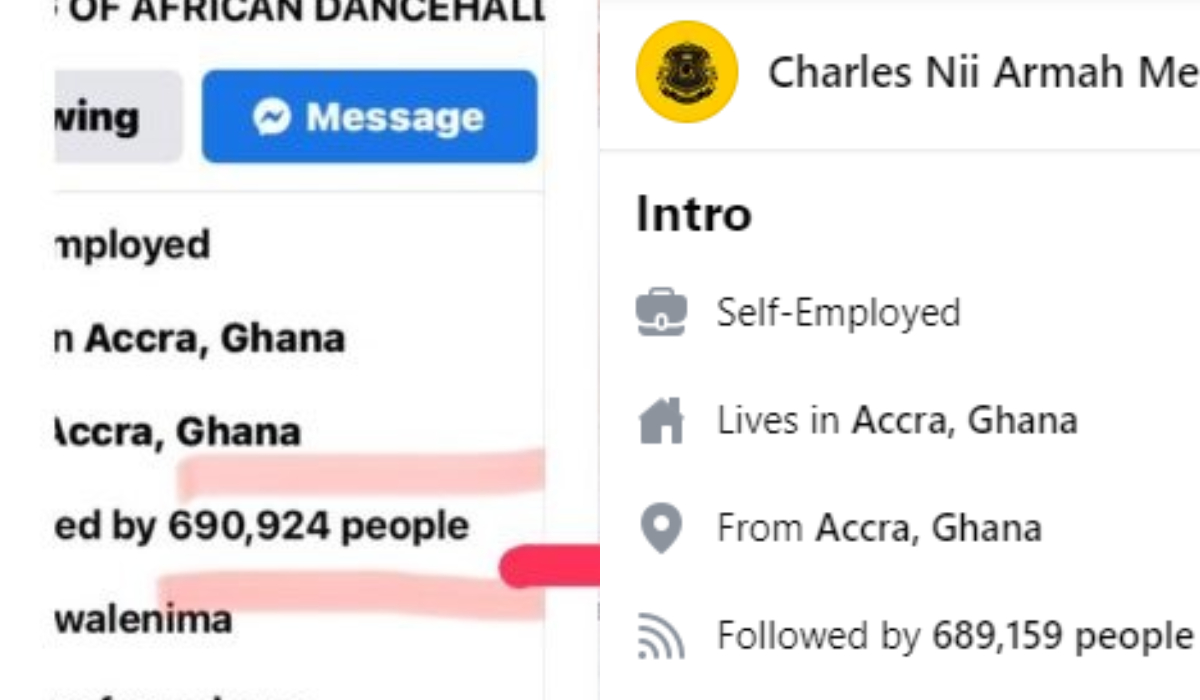Screen dimensions: 1200x700
Task: Click the Intro section heading
Action: pos(694,213)
